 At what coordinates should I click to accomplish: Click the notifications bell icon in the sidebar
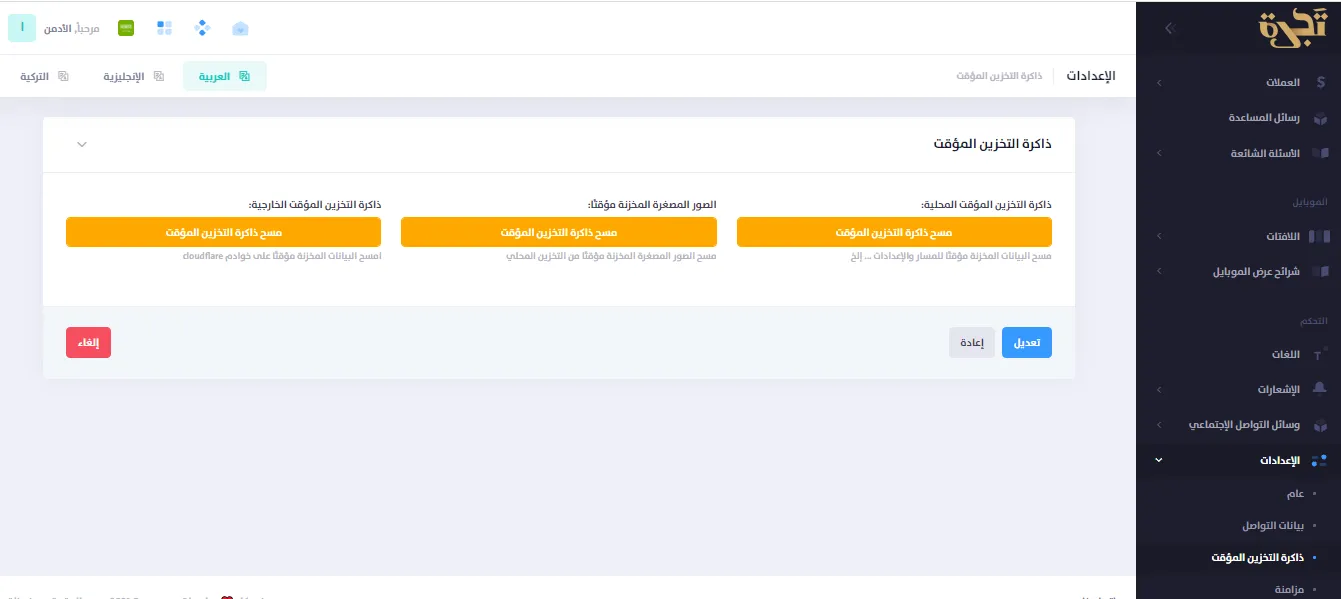1318,389
